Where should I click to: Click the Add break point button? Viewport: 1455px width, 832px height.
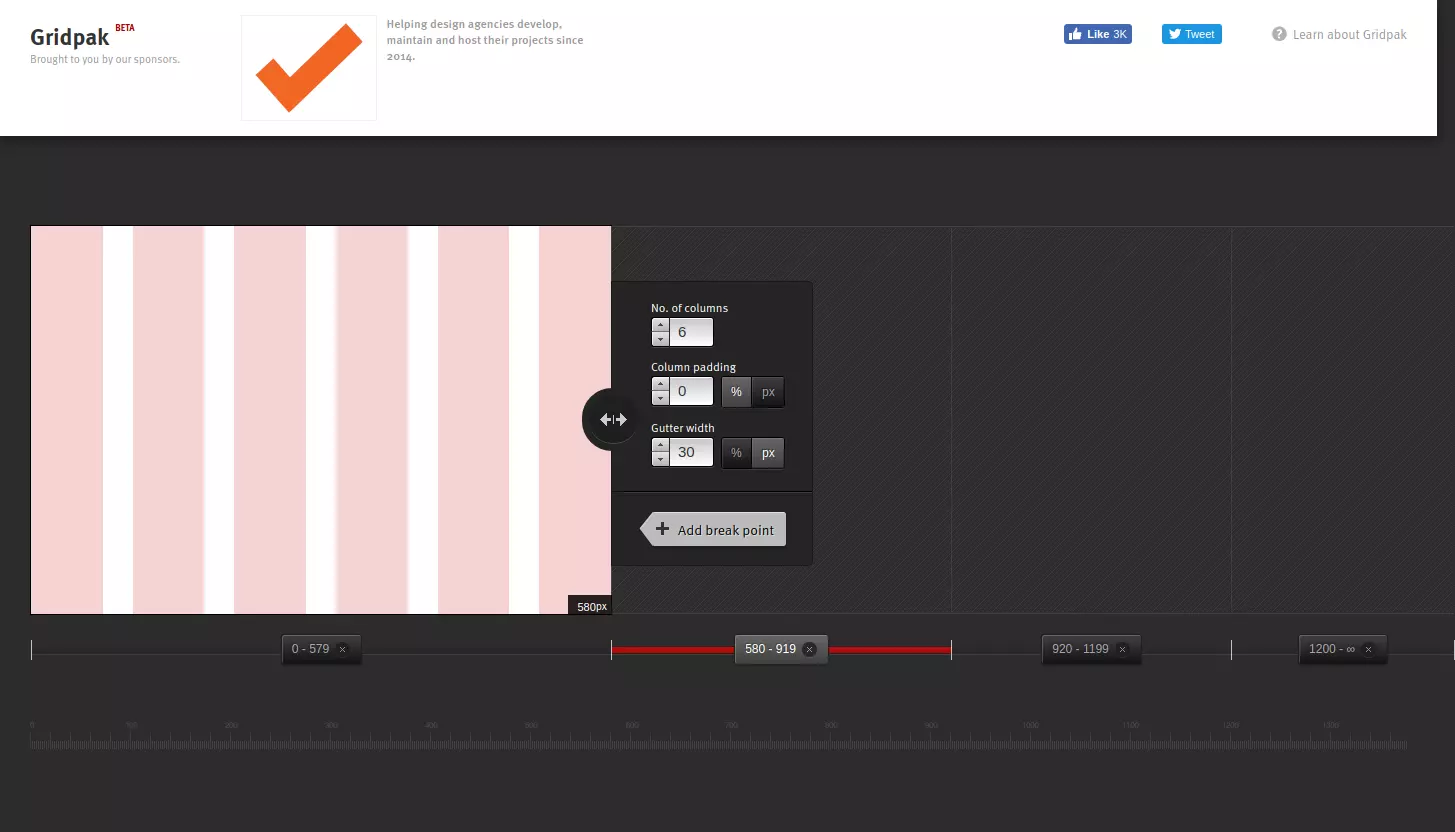[714, 530]
